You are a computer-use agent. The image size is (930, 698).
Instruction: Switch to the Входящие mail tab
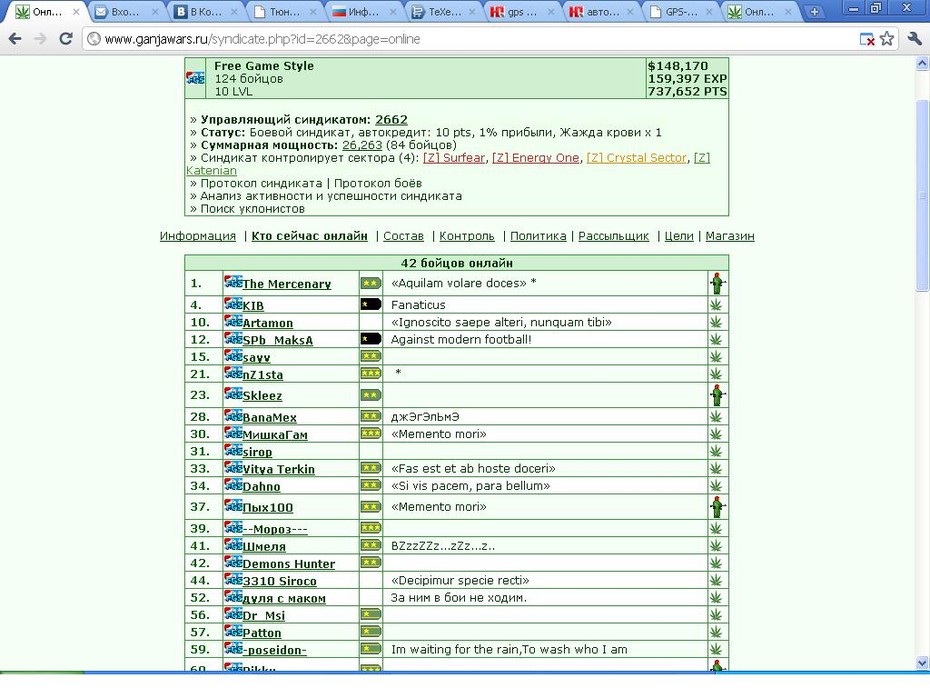click(x=126, y=11)
